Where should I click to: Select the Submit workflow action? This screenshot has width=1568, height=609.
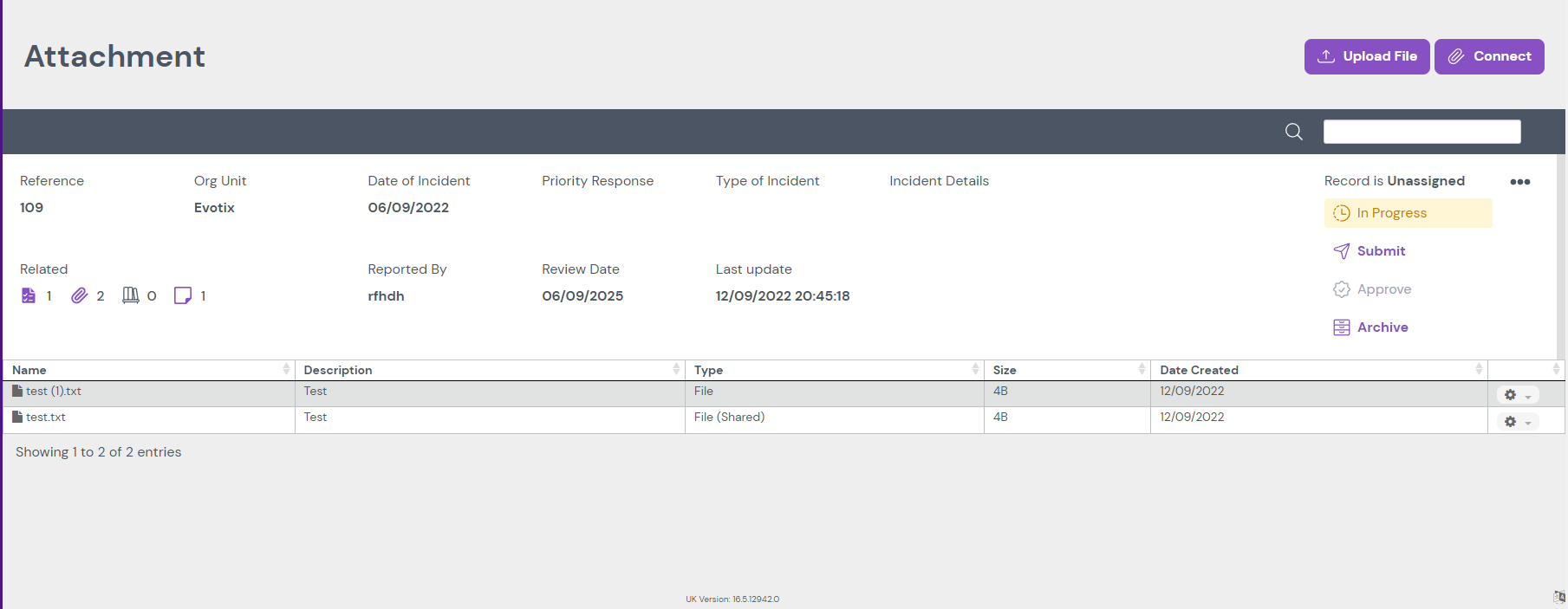click(x=1380, y=251)
